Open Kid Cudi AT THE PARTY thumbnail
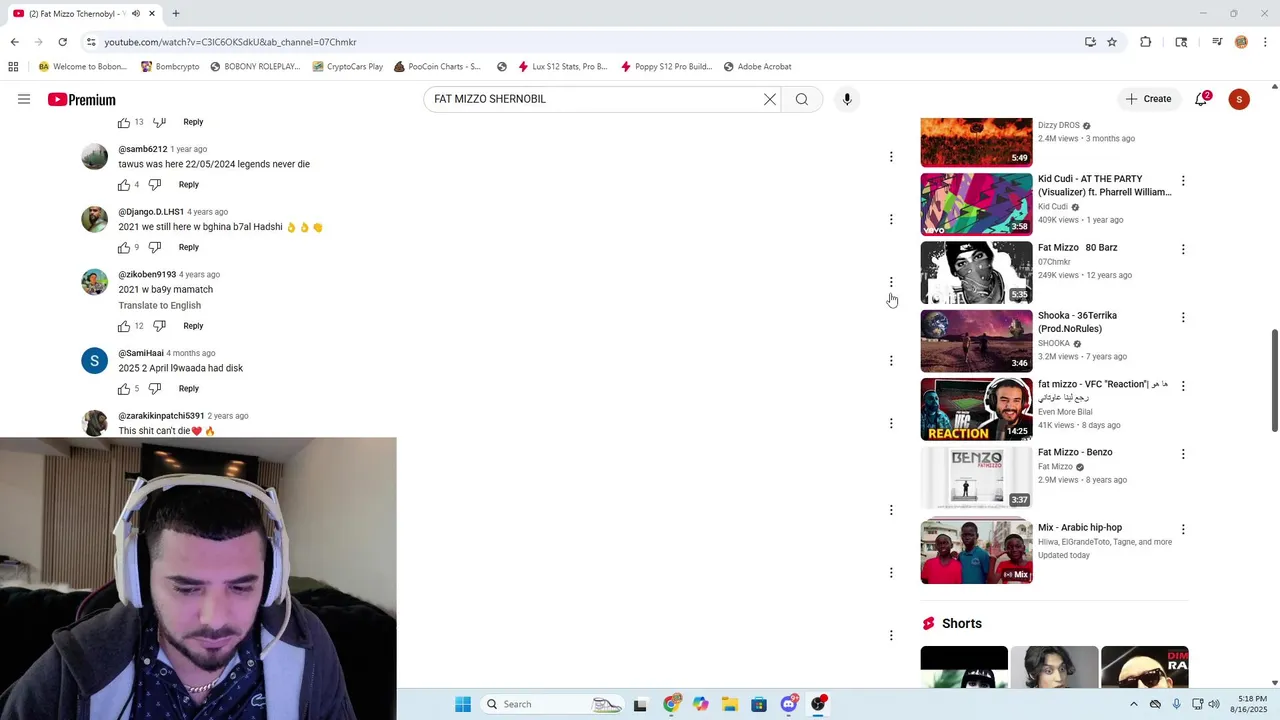Image resolution: width=1280 pixels, height=720 pixels. click(x=976, y=204)
